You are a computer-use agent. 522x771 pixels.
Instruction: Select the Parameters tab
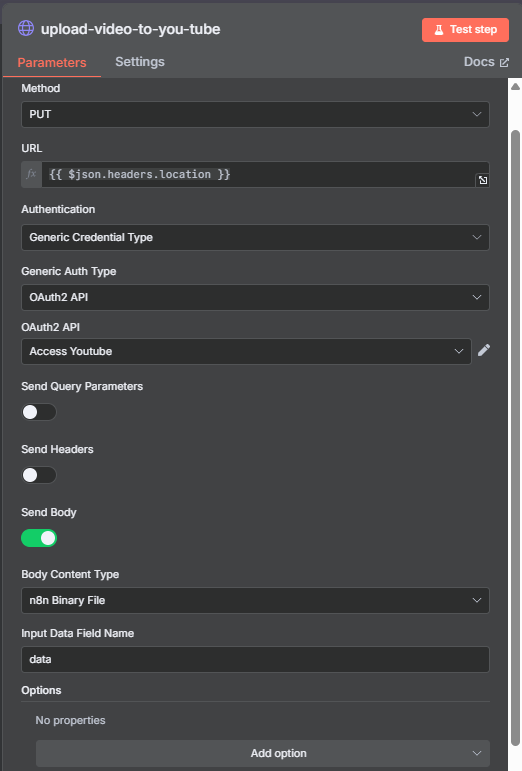pos(52,62)
